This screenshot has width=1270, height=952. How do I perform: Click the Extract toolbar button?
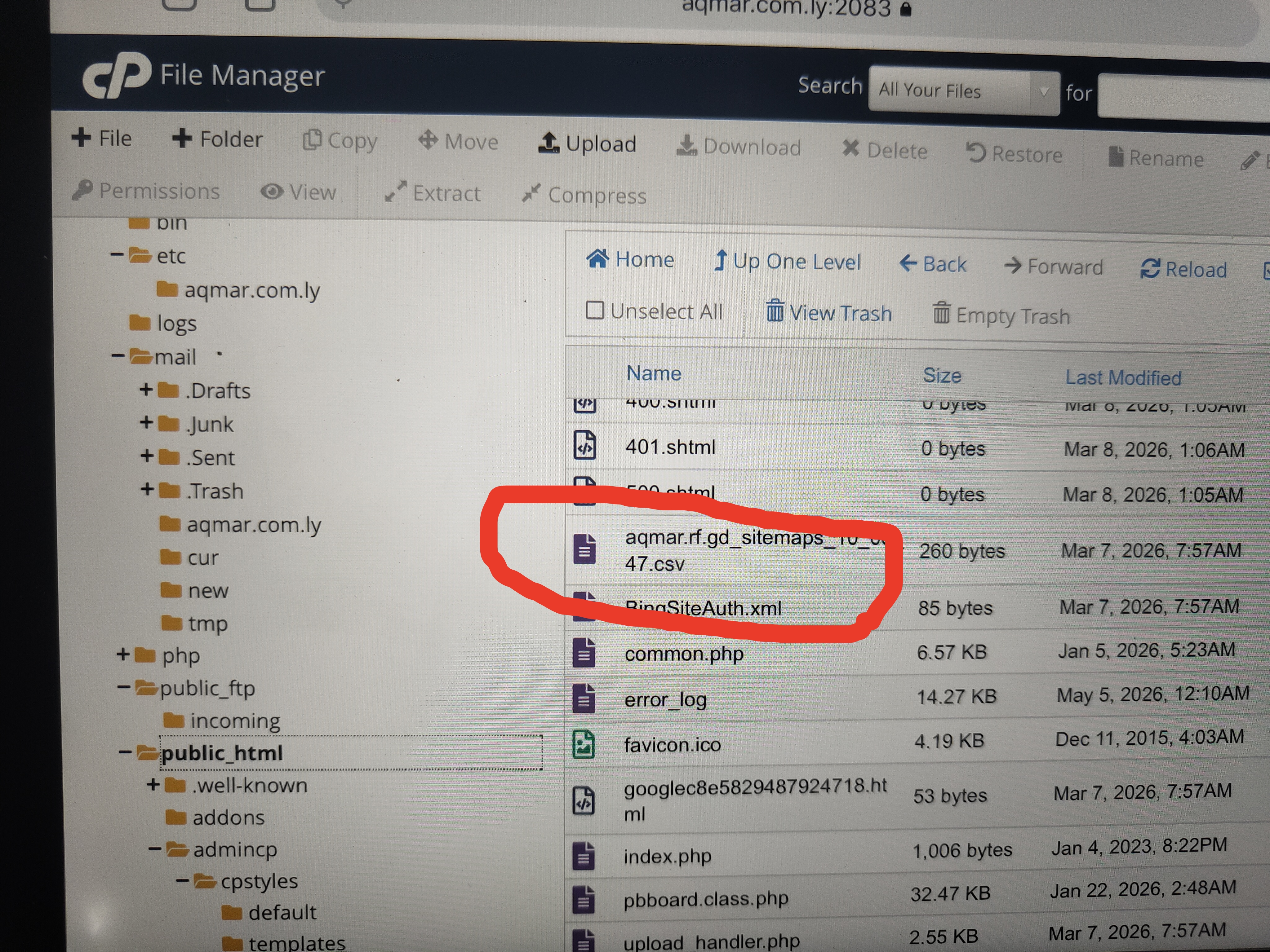[x=432, y=193]
